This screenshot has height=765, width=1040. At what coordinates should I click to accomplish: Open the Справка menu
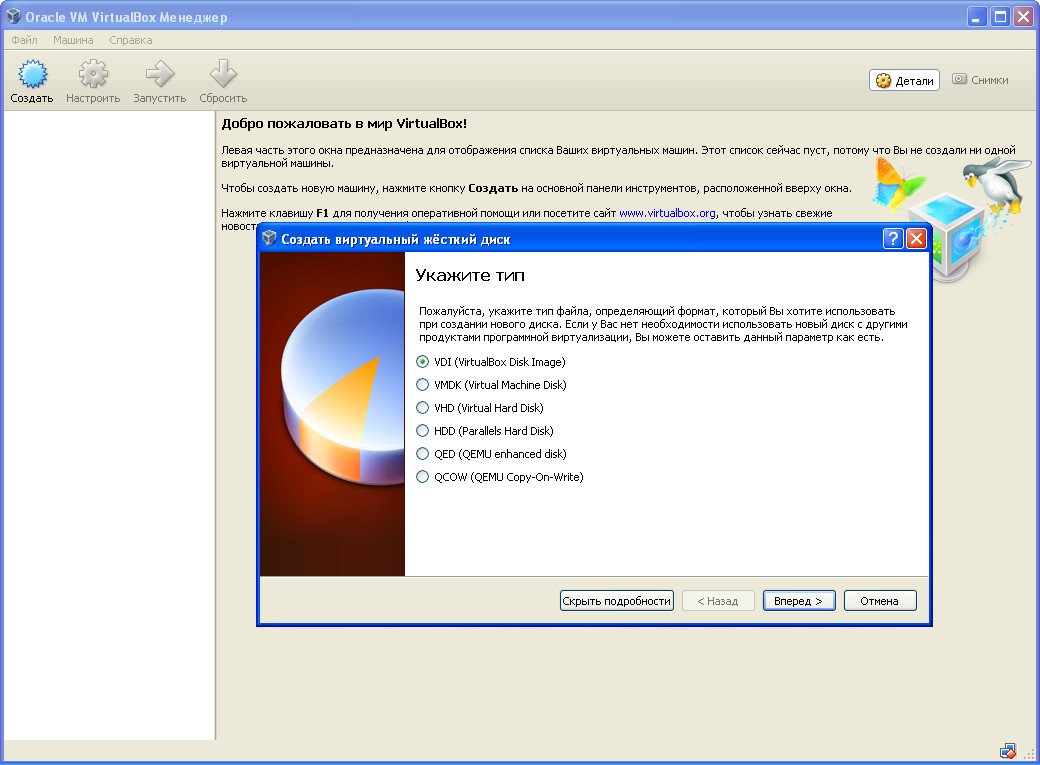(131, 41)
